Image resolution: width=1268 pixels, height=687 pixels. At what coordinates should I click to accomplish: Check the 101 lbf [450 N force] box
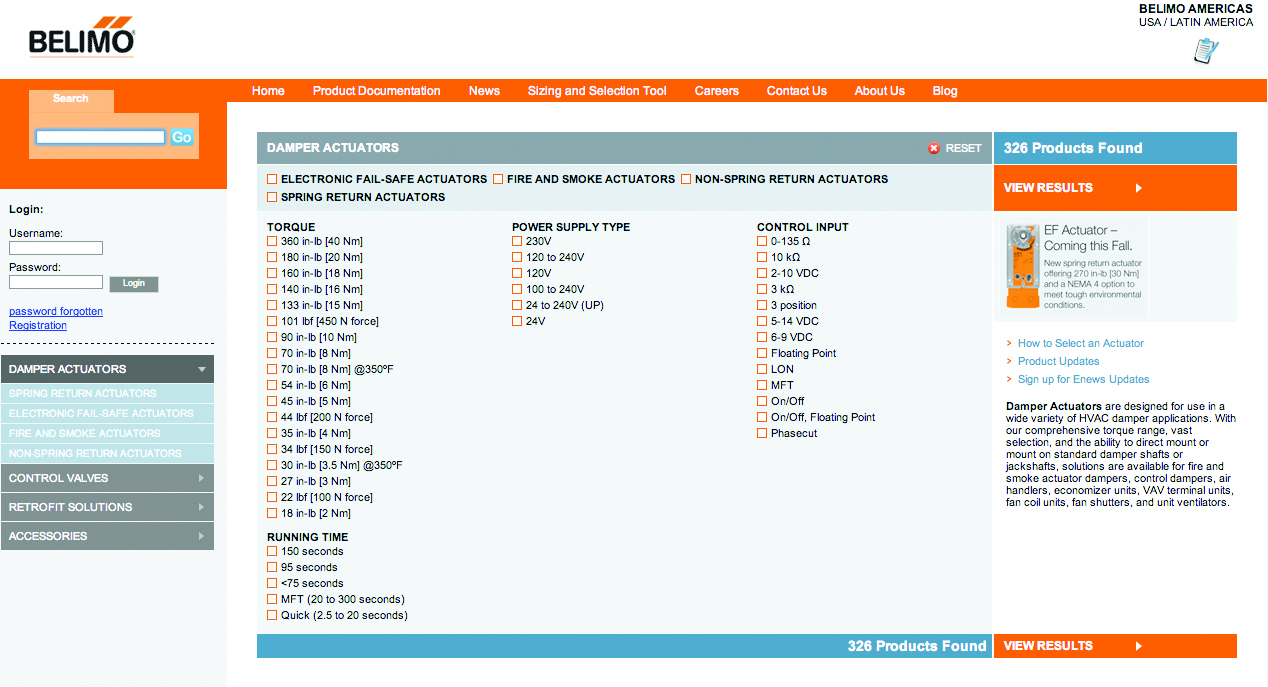[272, 321]
